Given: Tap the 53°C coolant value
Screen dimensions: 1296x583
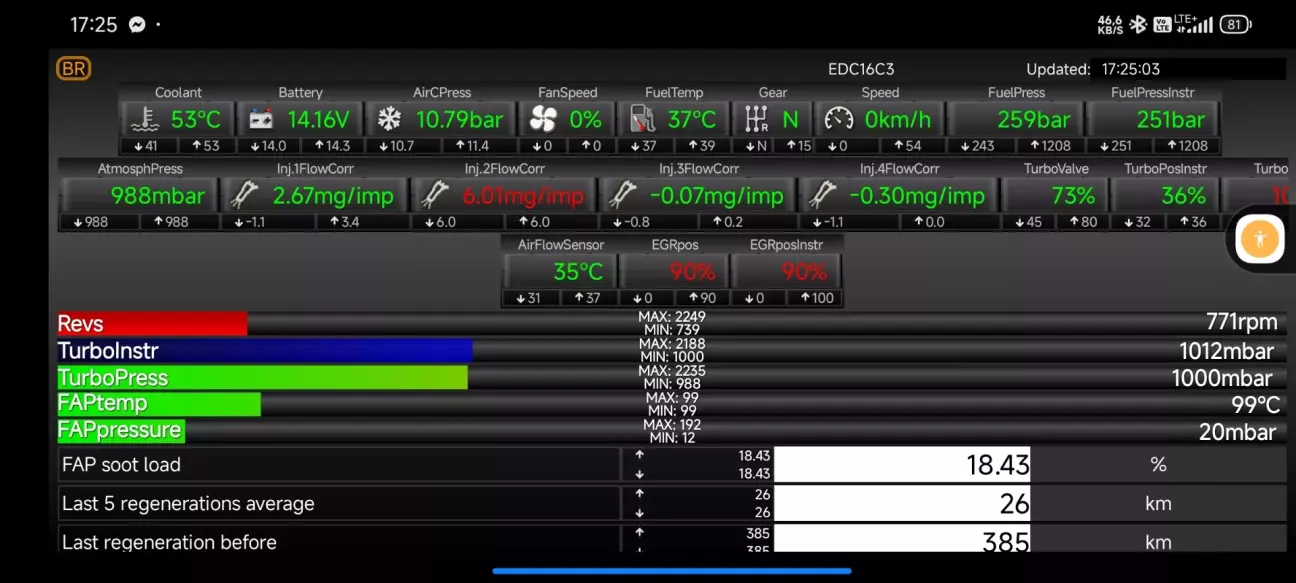Looking at the screenshot, I should [x=196, y=120].
